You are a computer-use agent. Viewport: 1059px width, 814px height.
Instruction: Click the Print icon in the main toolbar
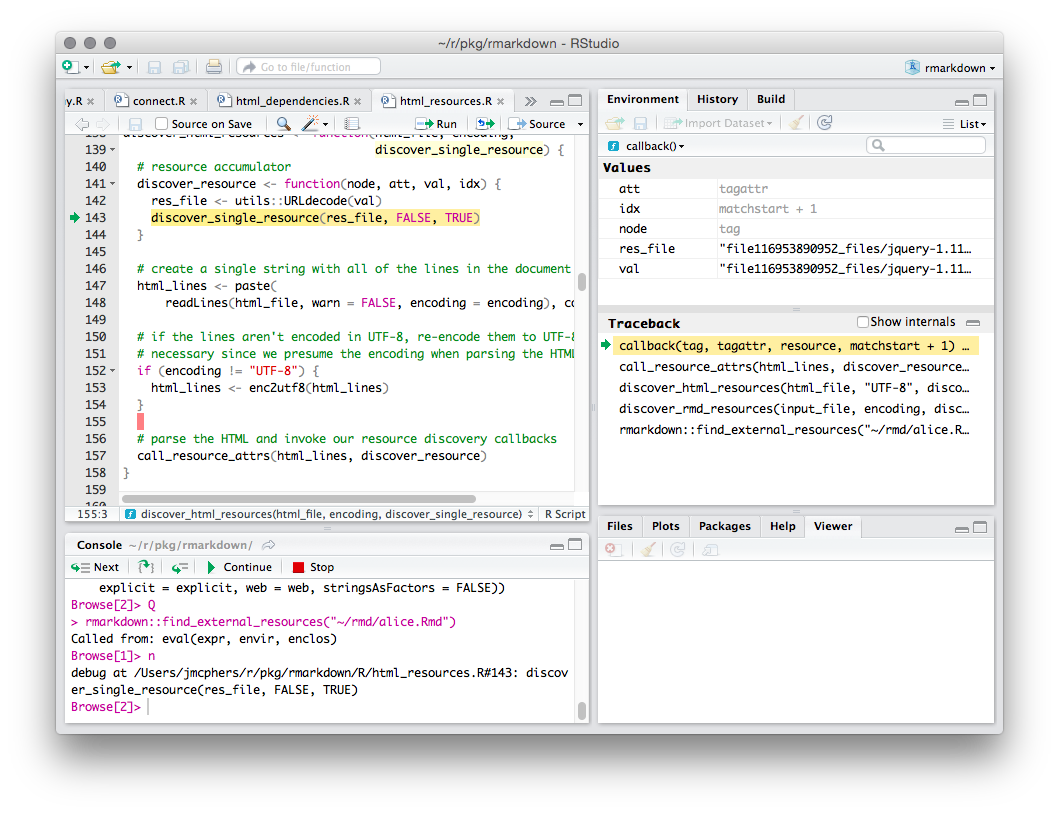coord(214,66)
